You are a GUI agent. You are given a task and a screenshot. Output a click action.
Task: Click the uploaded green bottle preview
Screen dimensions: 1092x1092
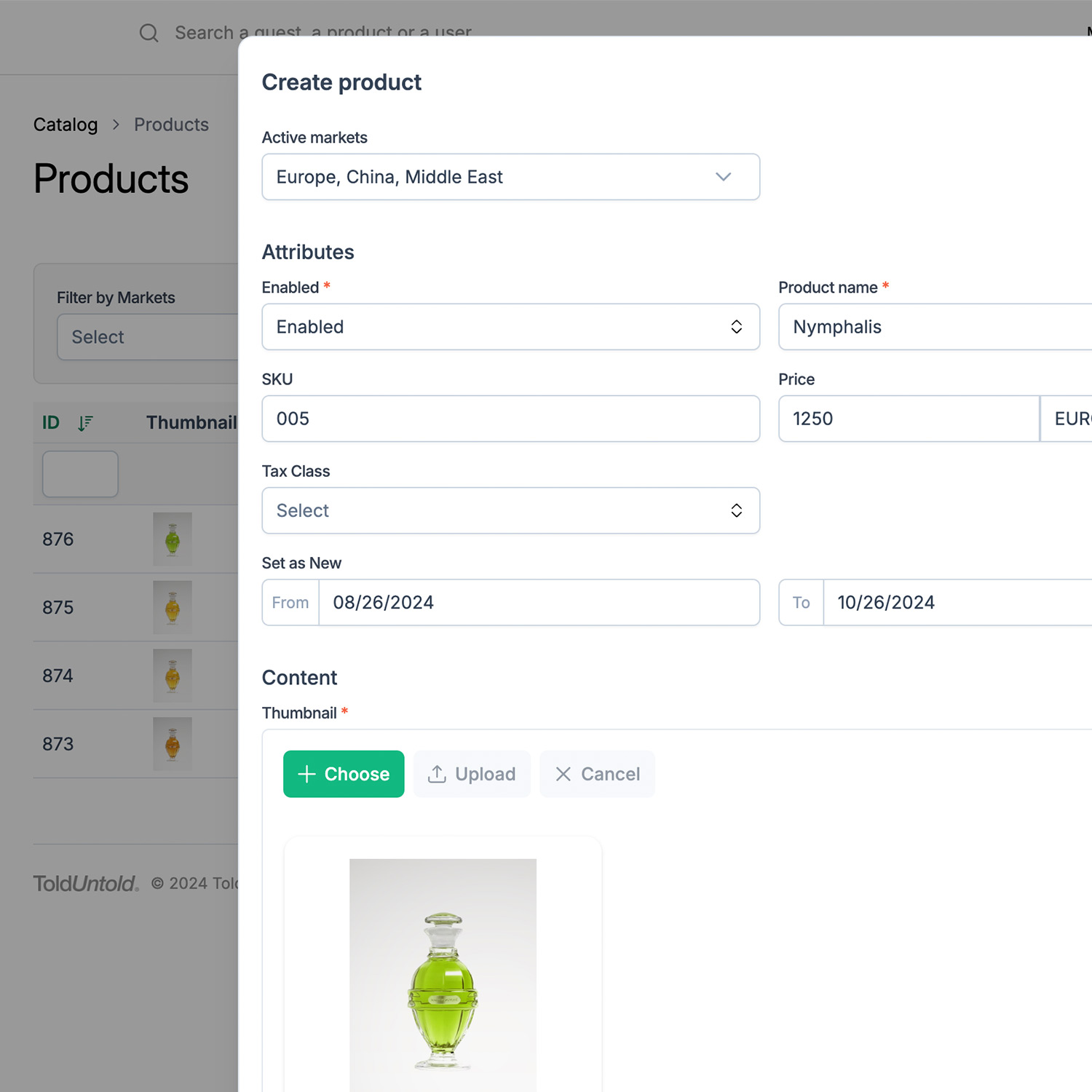[x=443, y=974]
